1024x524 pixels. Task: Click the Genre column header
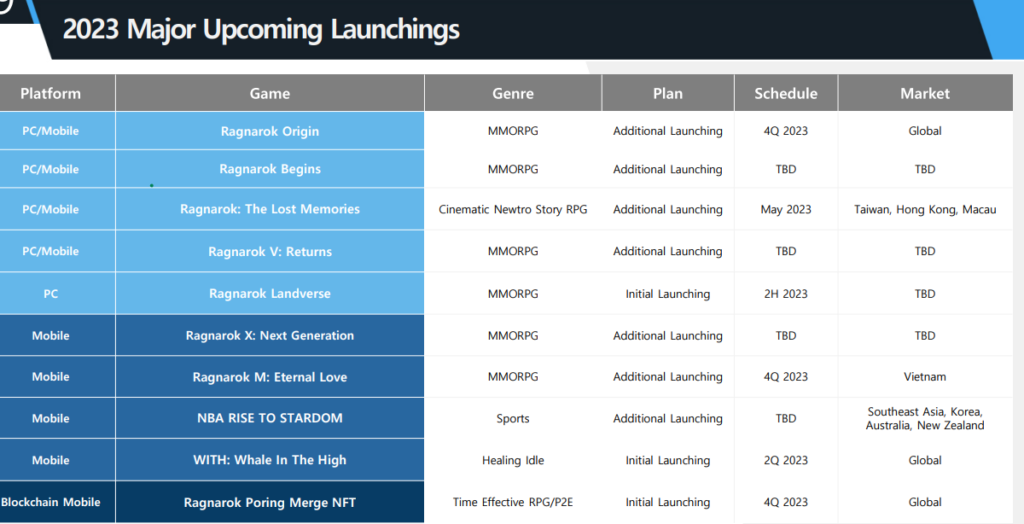click(513, 93)
